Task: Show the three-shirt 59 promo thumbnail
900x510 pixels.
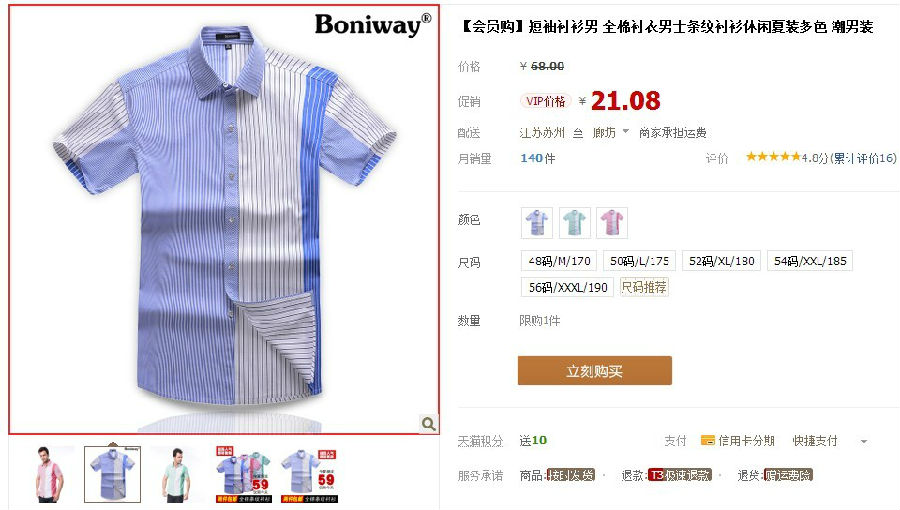Action: click(243, 474)
